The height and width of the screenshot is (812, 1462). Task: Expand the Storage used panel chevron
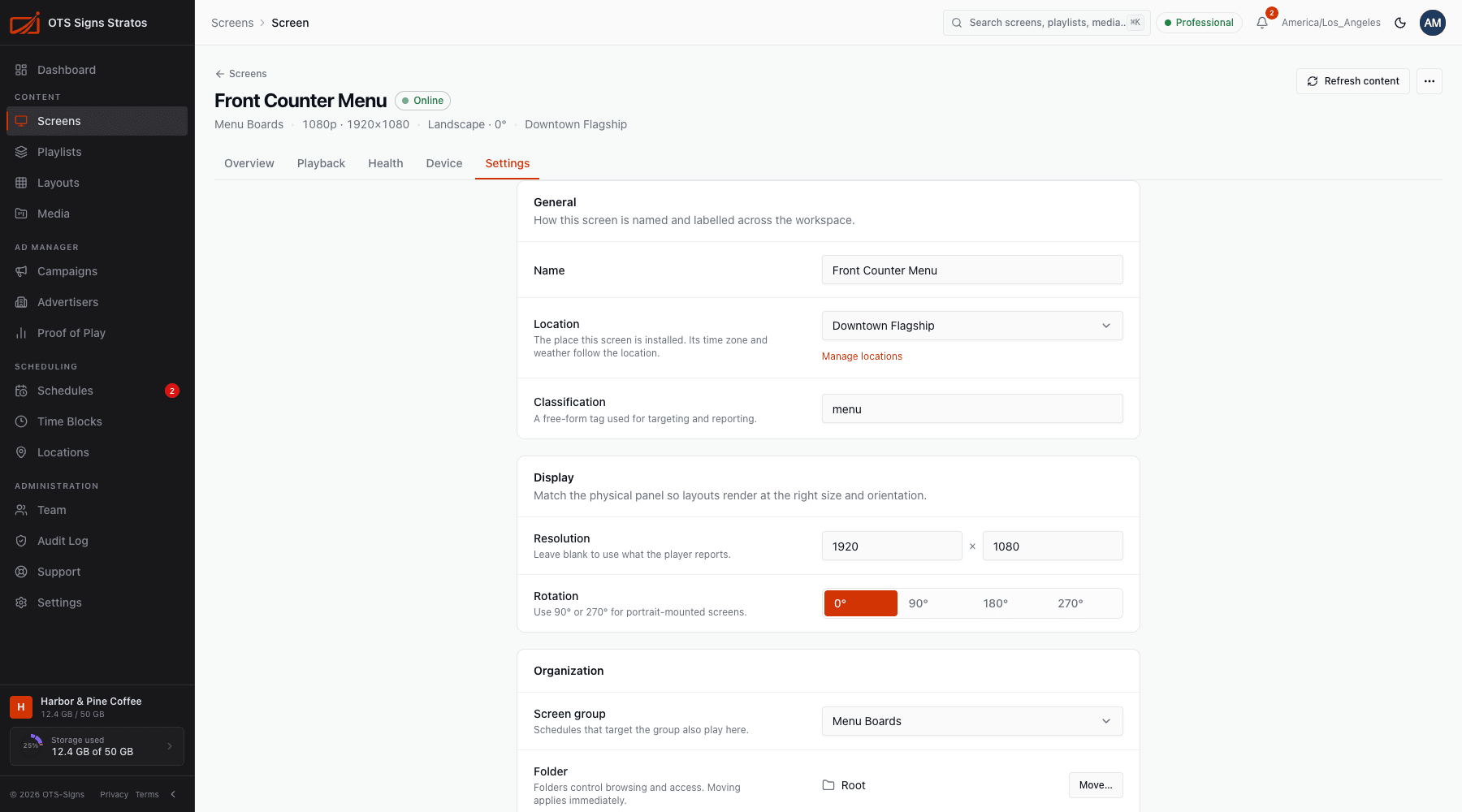pyautogui.click(x=170, y=746)
